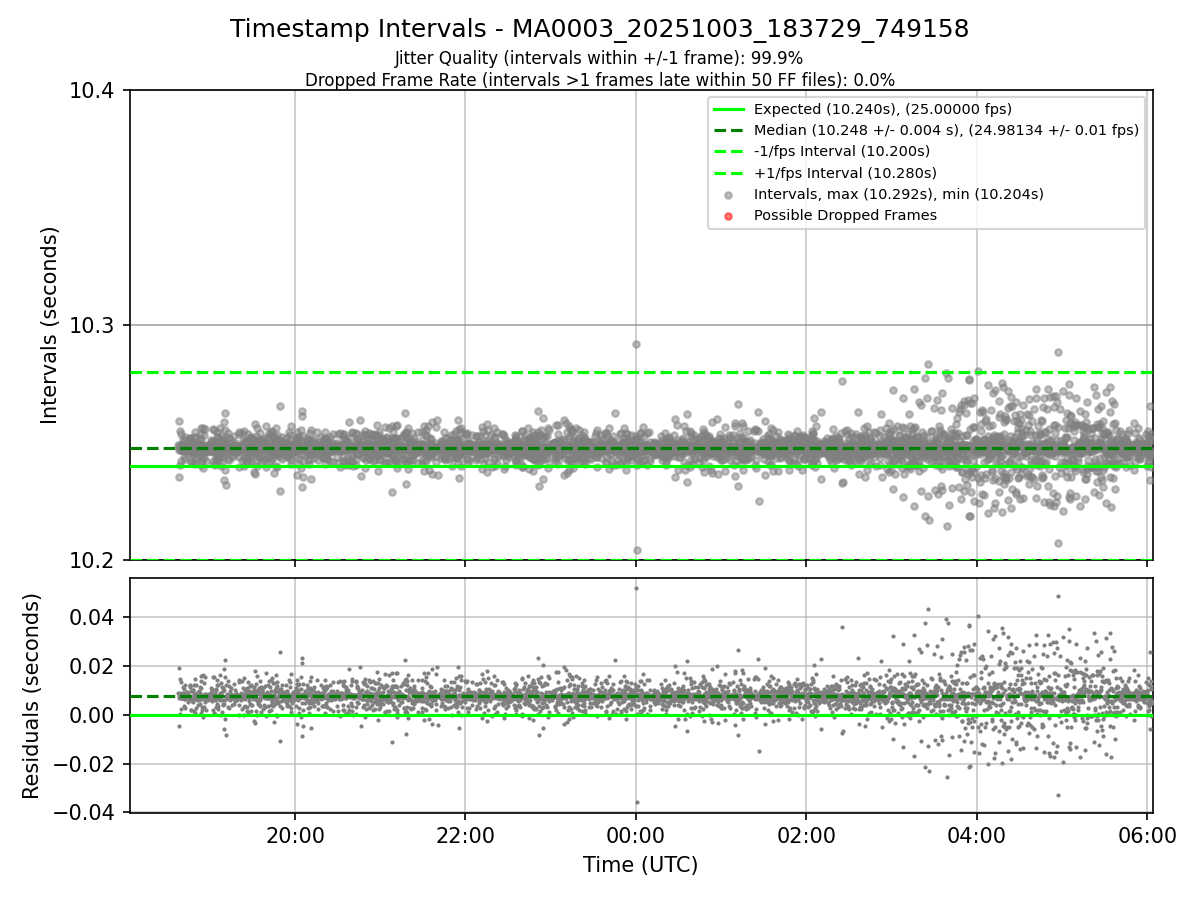Click the outlier interval point above the +1/fps line at 00:00
This screenshot has height=900, width=1200.
pyautogui.click(x=636, y=344)
